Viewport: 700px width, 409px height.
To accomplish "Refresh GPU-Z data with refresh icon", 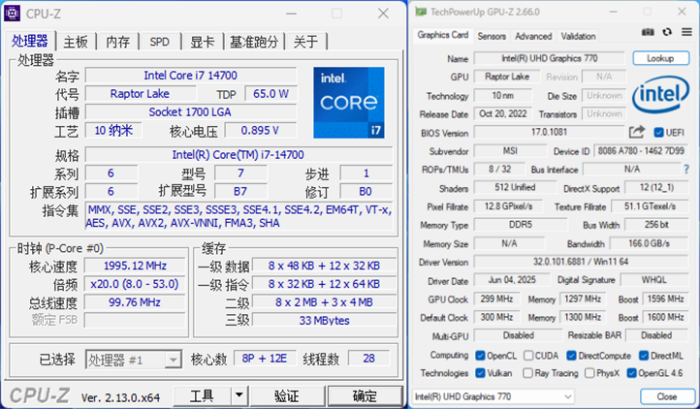I will pyautogui.click(x=667, y=32).
